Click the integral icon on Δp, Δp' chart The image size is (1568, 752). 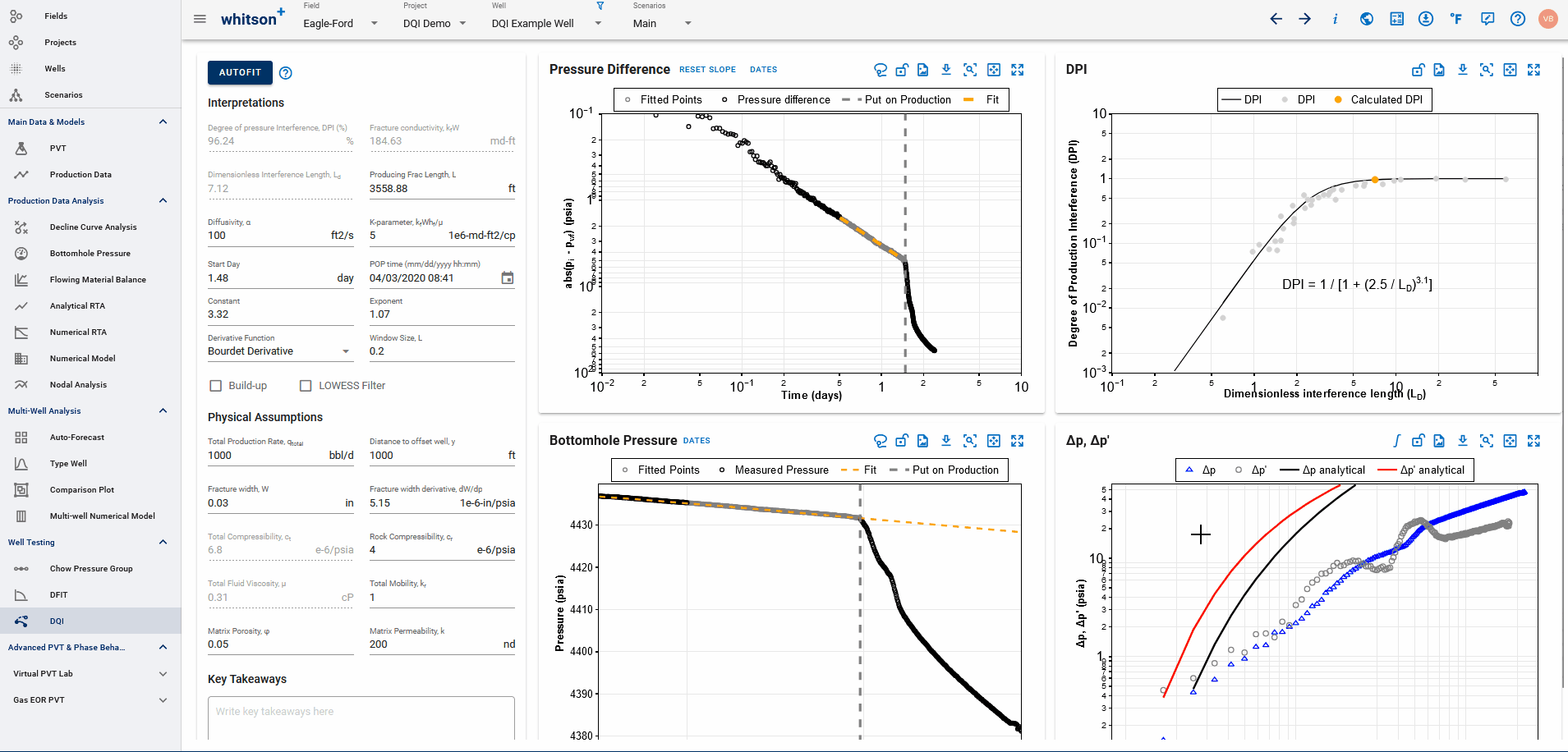[x=1396, y=441]
